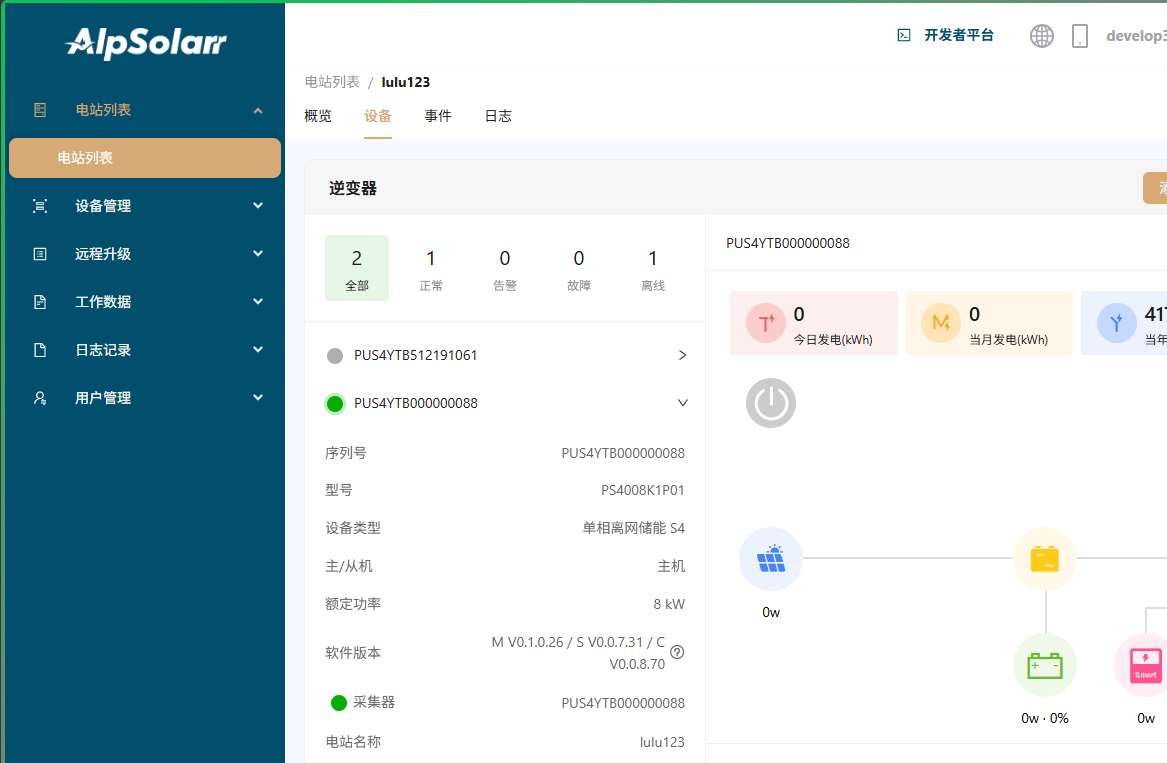This screenshot has height=763, width=1167.
Task: Click the mobile phone icon in header
Action: (1080, 36)
